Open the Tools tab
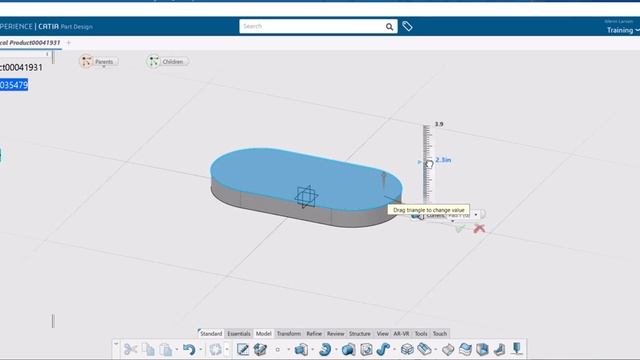 click(x=421, y=333)
